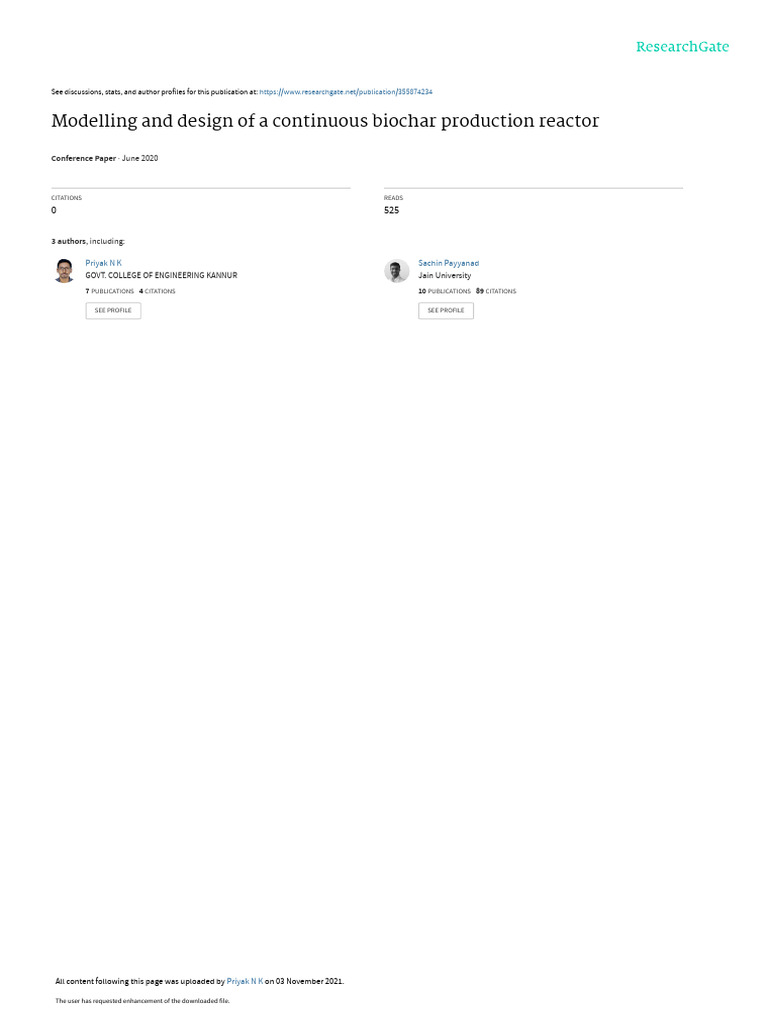Click the Conference Paper June 2020 label
The image size is (768, 1024).
click(104, 159)
